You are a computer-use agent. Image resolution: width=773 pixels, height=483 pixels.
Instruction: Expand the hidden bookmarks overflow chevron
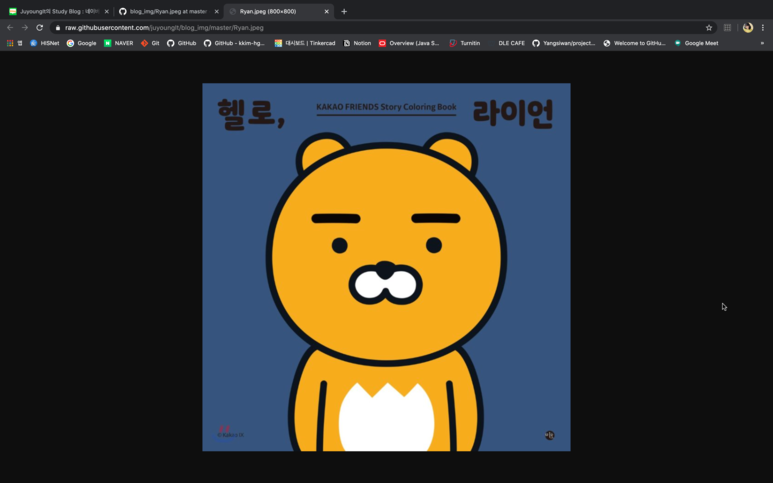coord(762,43)
